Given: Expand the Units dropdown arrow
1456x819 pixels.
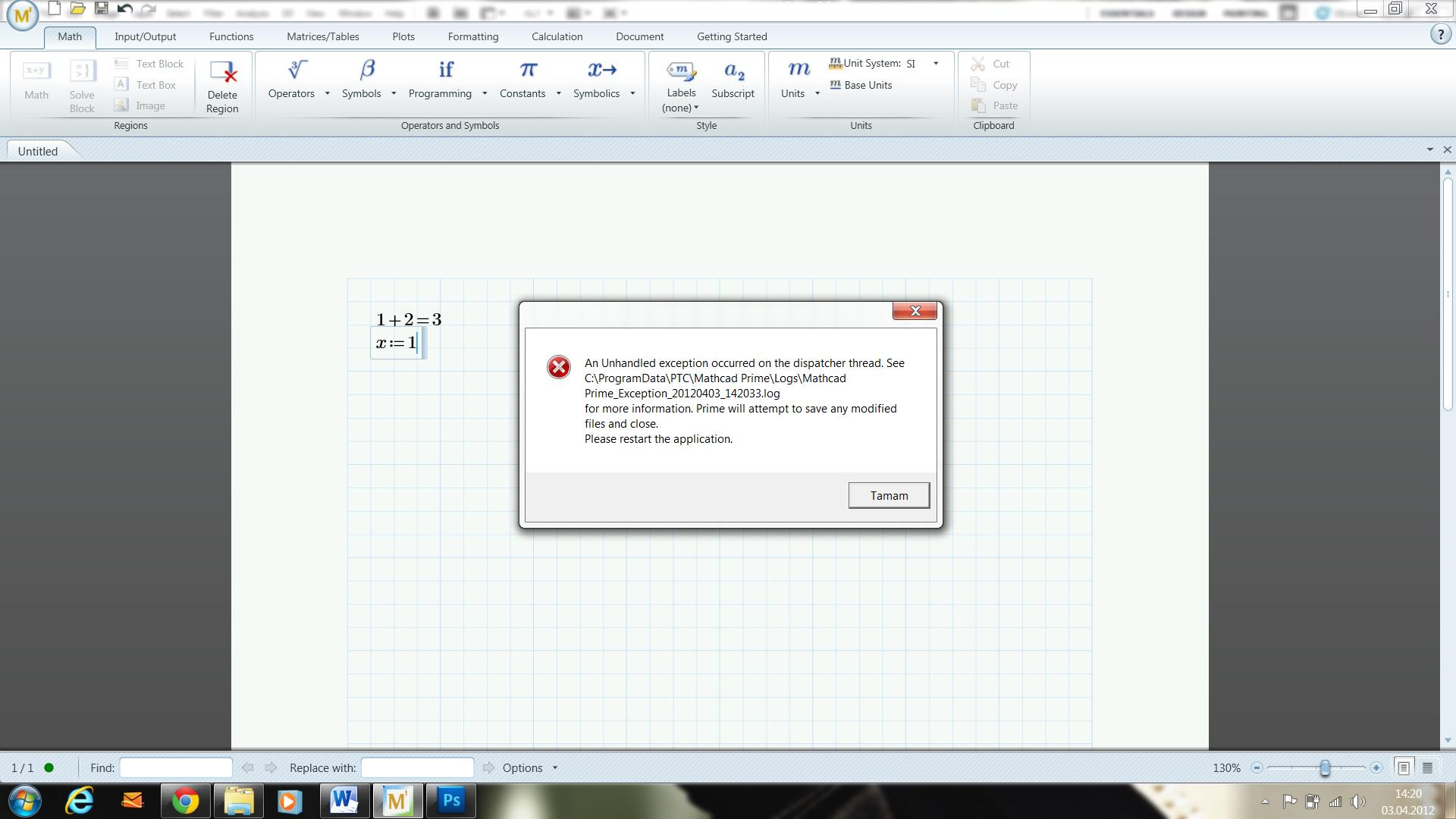Looking at the screenshot, I should coord(817,93).
